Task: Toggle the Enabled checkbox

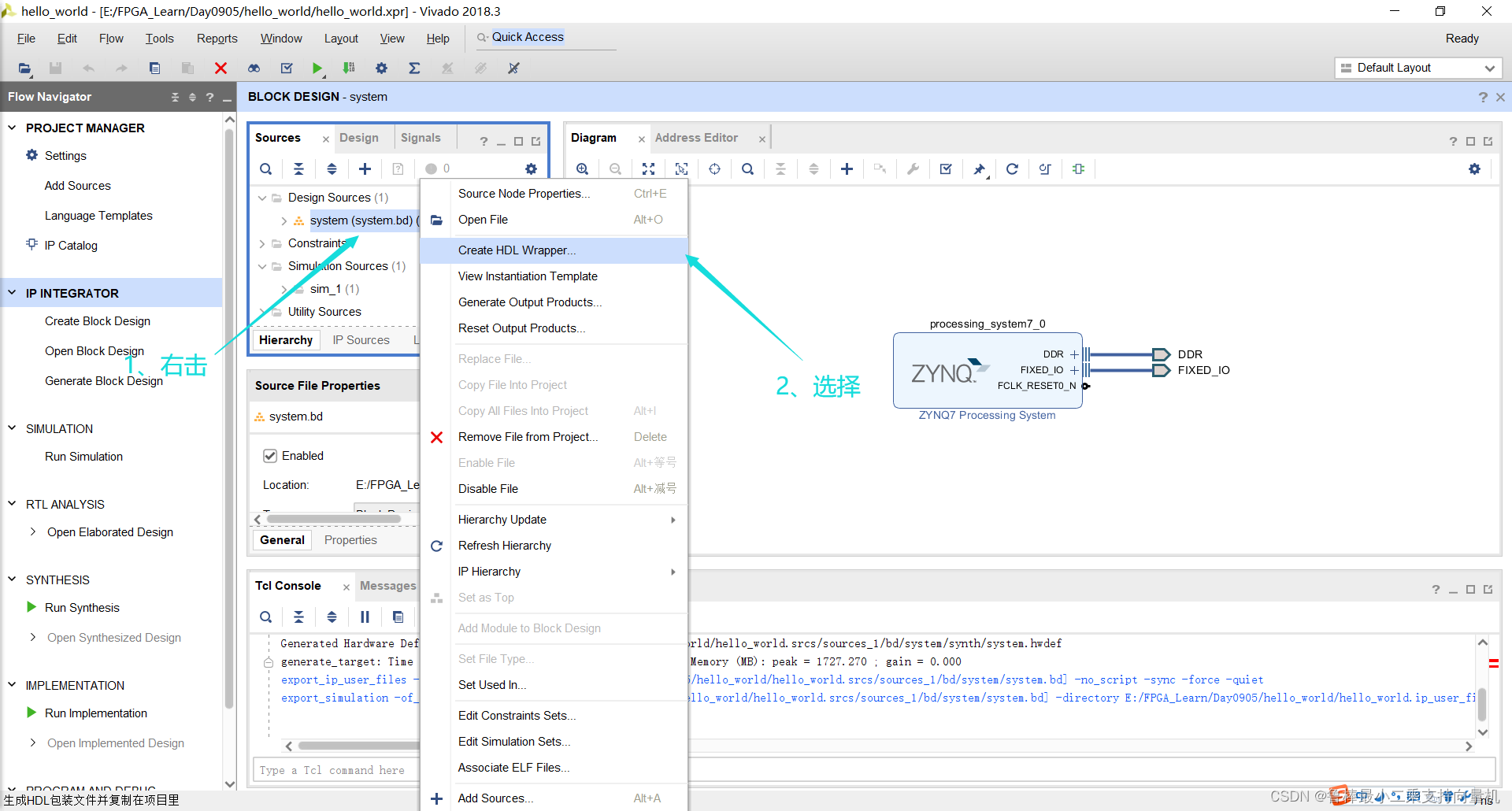Action: 270,456
